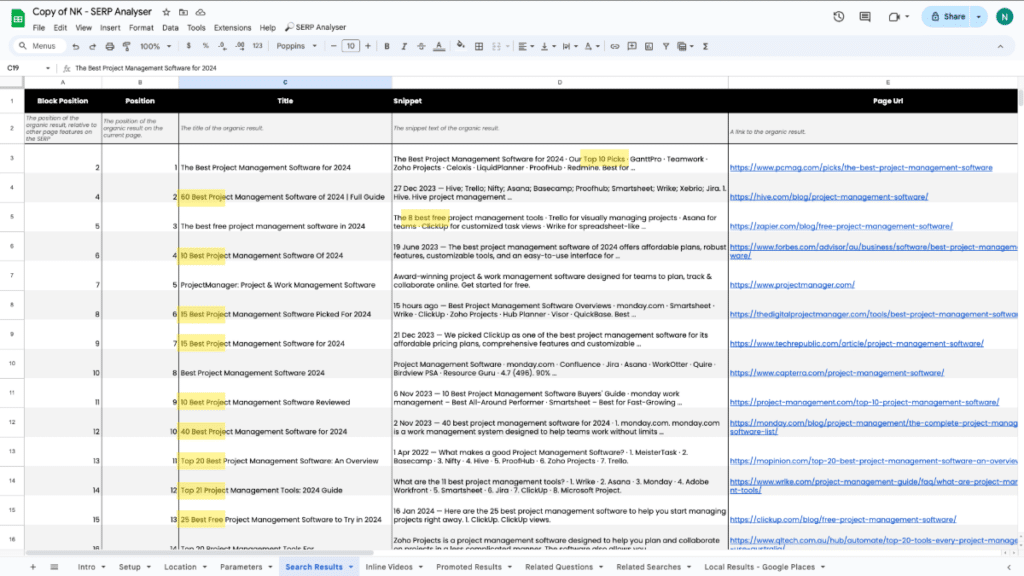The height and width of the screenshot is (576, 1024).
Task: Open more number formats 123
Action: click(x=257, y=46)
